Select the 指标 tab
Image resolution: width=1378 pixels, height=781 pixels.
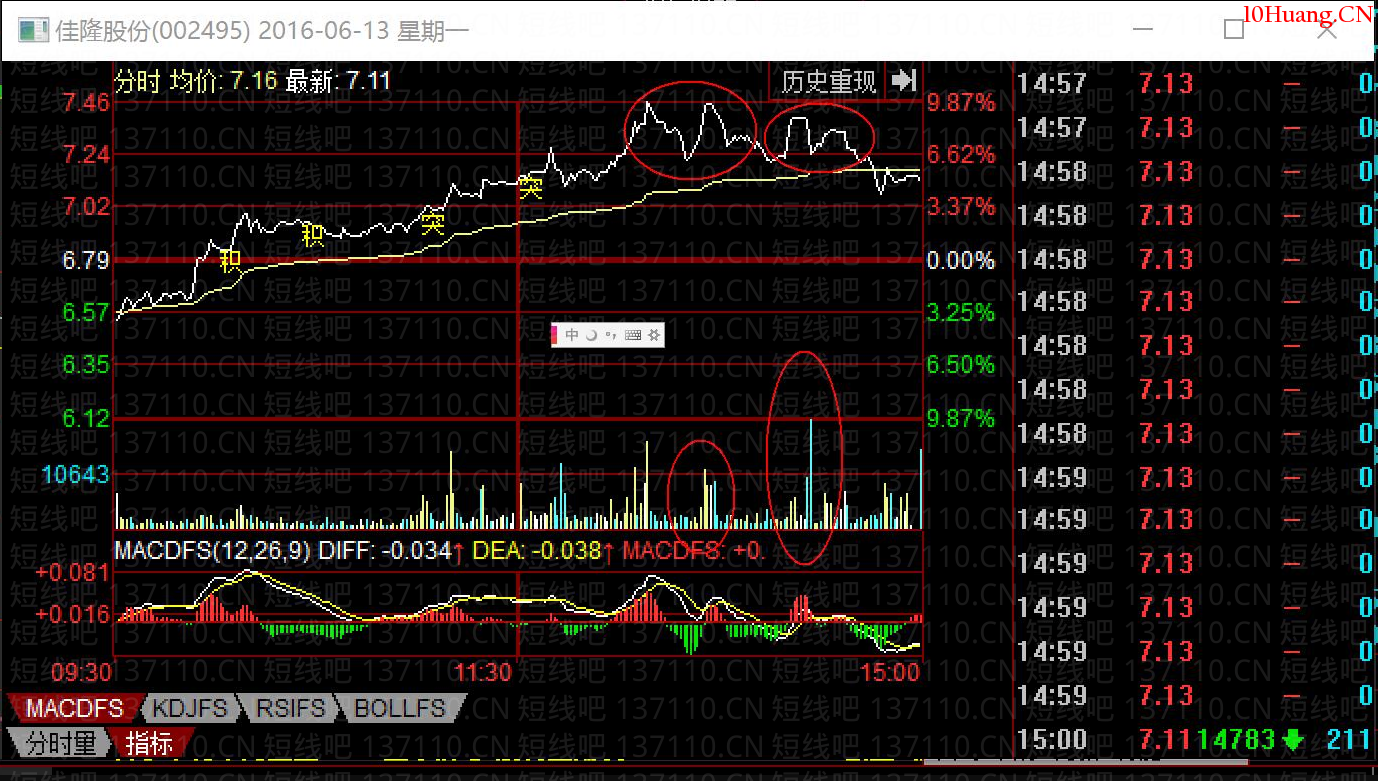[x=148, y=743]
